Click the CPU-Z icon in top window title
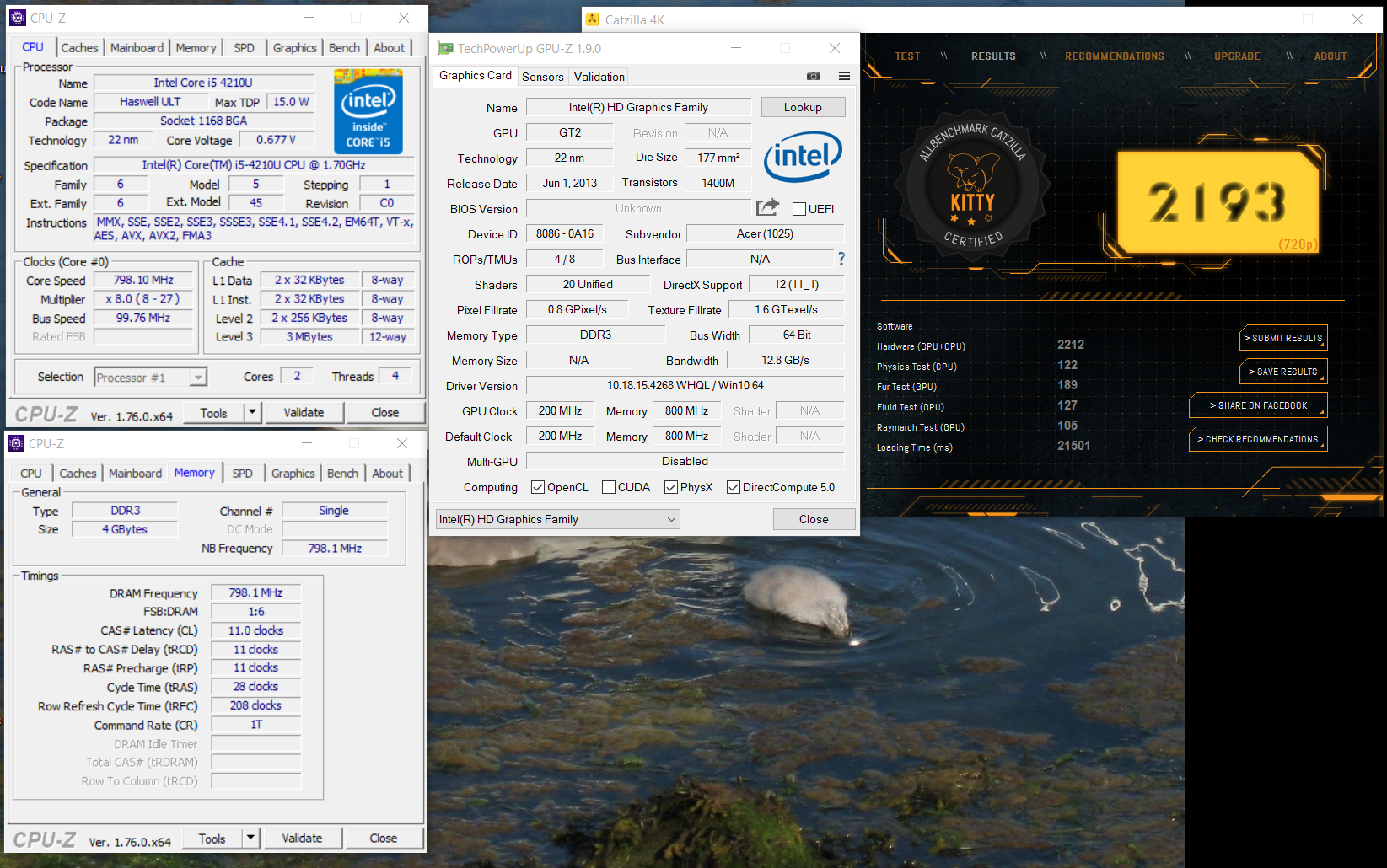This screenshot has width=1387, height=868. point(18,18)
